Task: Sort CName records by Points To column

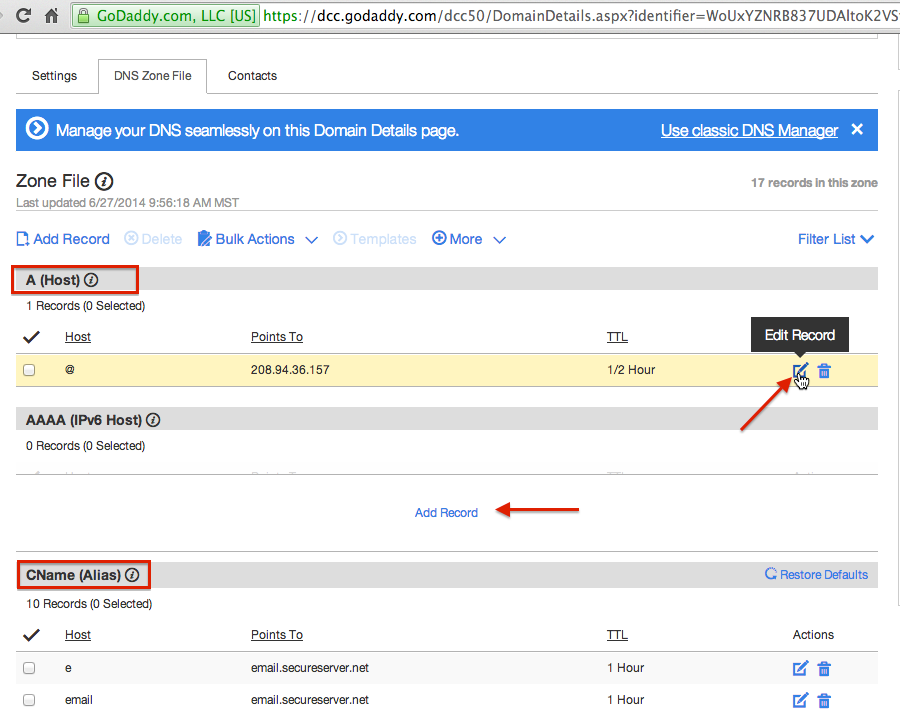Action: tap(277, 635)
